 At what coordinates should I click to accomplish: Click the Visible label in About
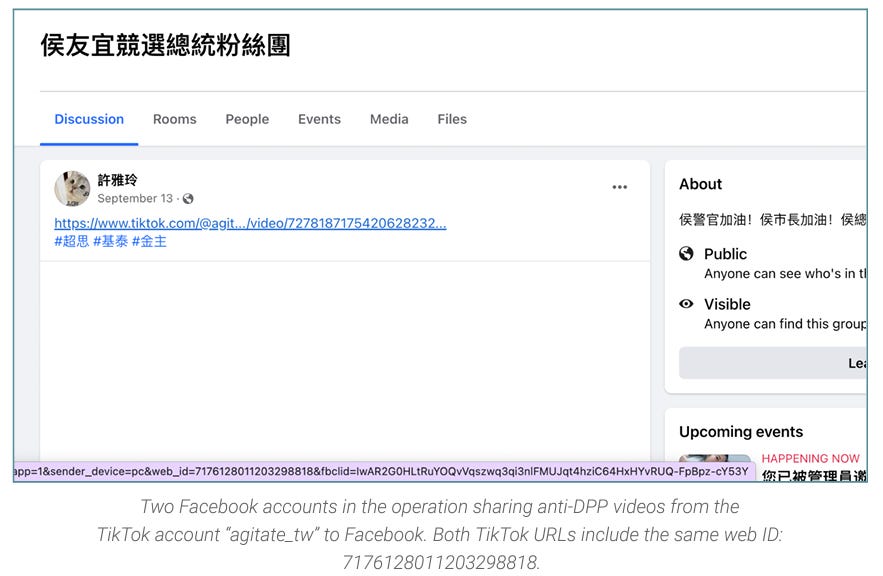click(x=727, y=304)
